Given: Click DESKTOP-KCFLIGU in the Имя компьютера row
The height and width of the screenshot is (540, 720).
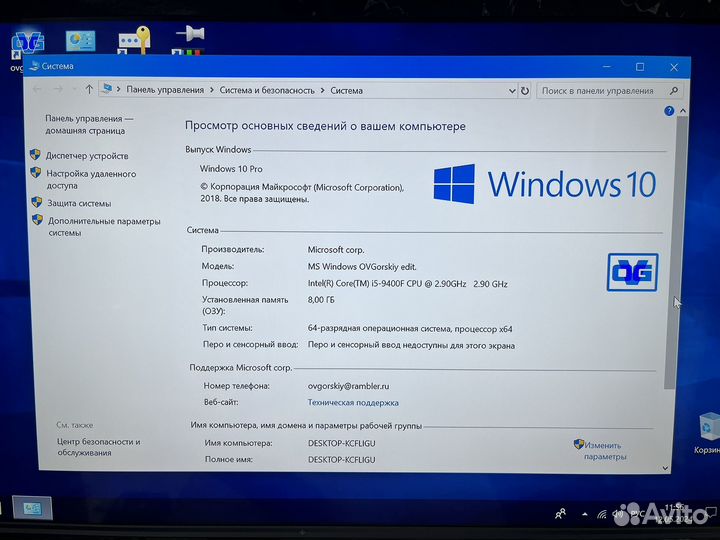Looking at the screenshot, I should 342,444.
